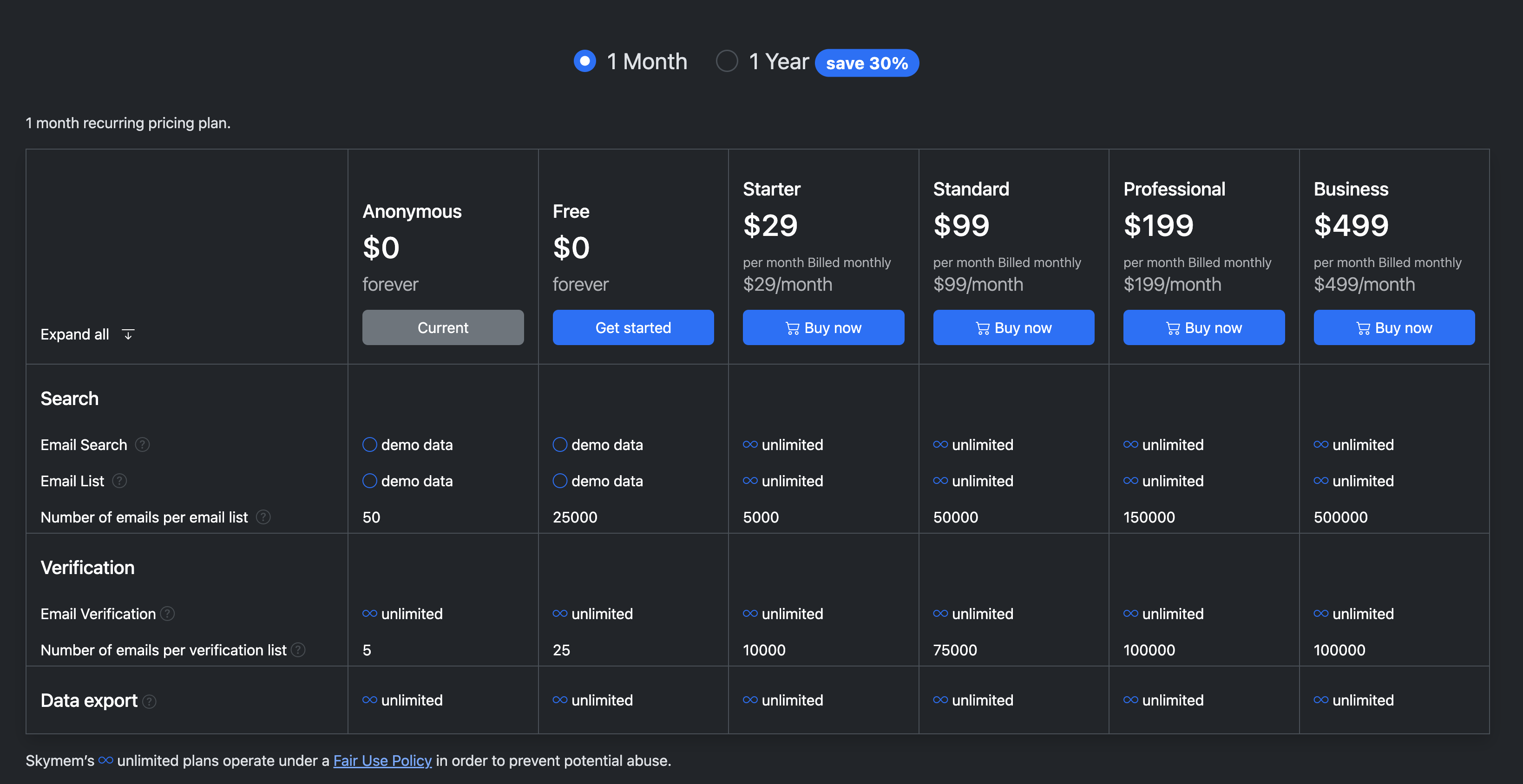Click the Professional plan $199 price
This screenshot has width=1523, height=784.
click(x=1158, y=225)
